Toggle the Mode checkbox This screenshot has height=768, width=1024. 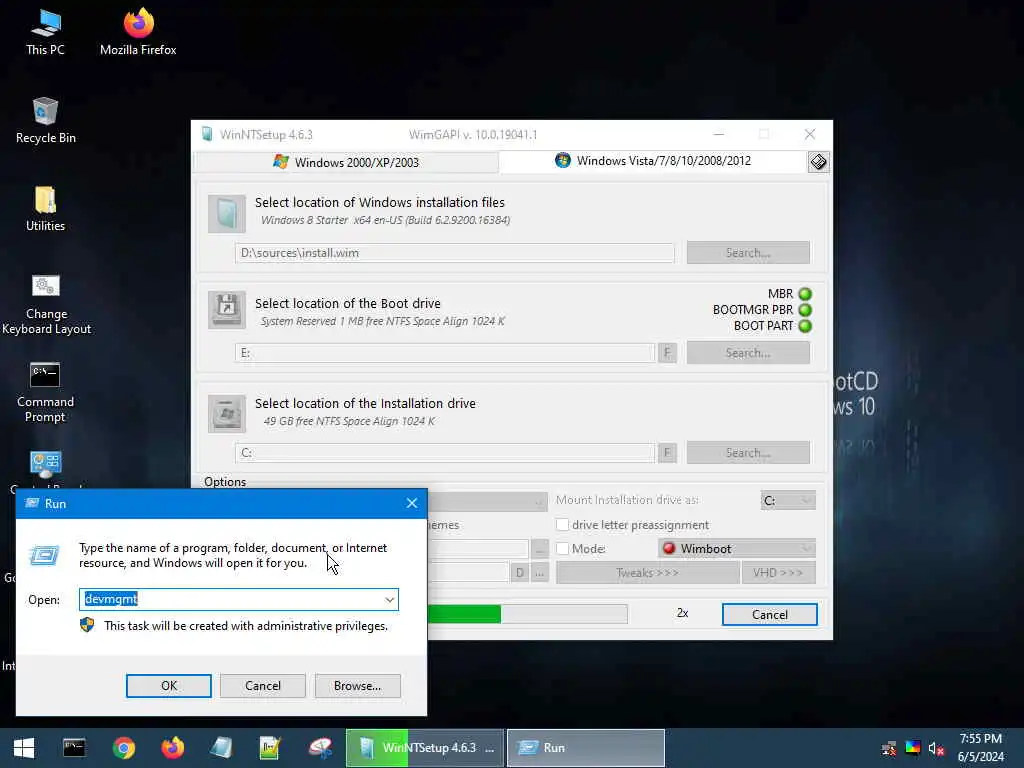[x=562, y=549]
